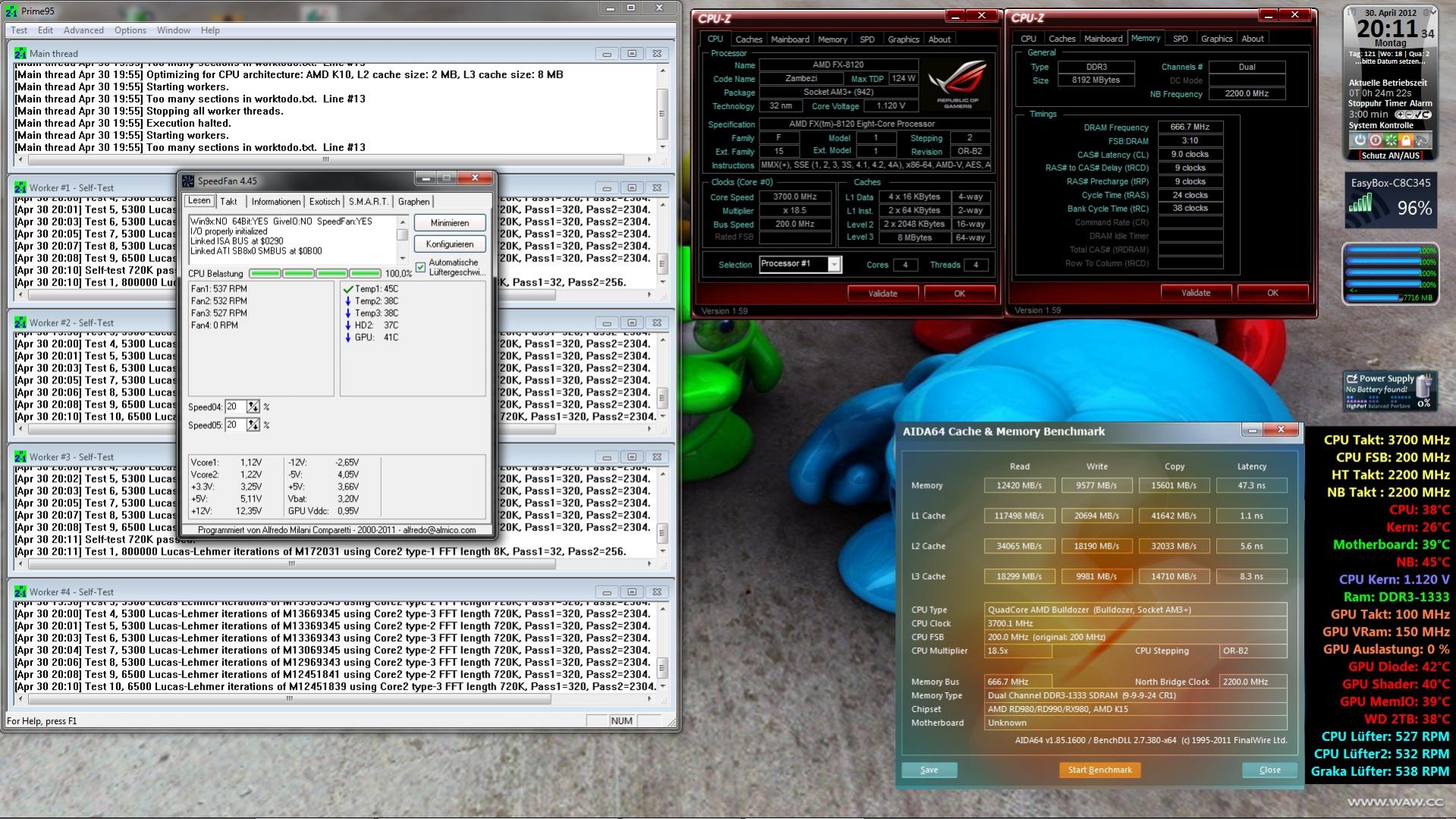Click the Worker #4 horizontal scrollbar
This screenshot has height=819, width=1456.
[334, 699]
